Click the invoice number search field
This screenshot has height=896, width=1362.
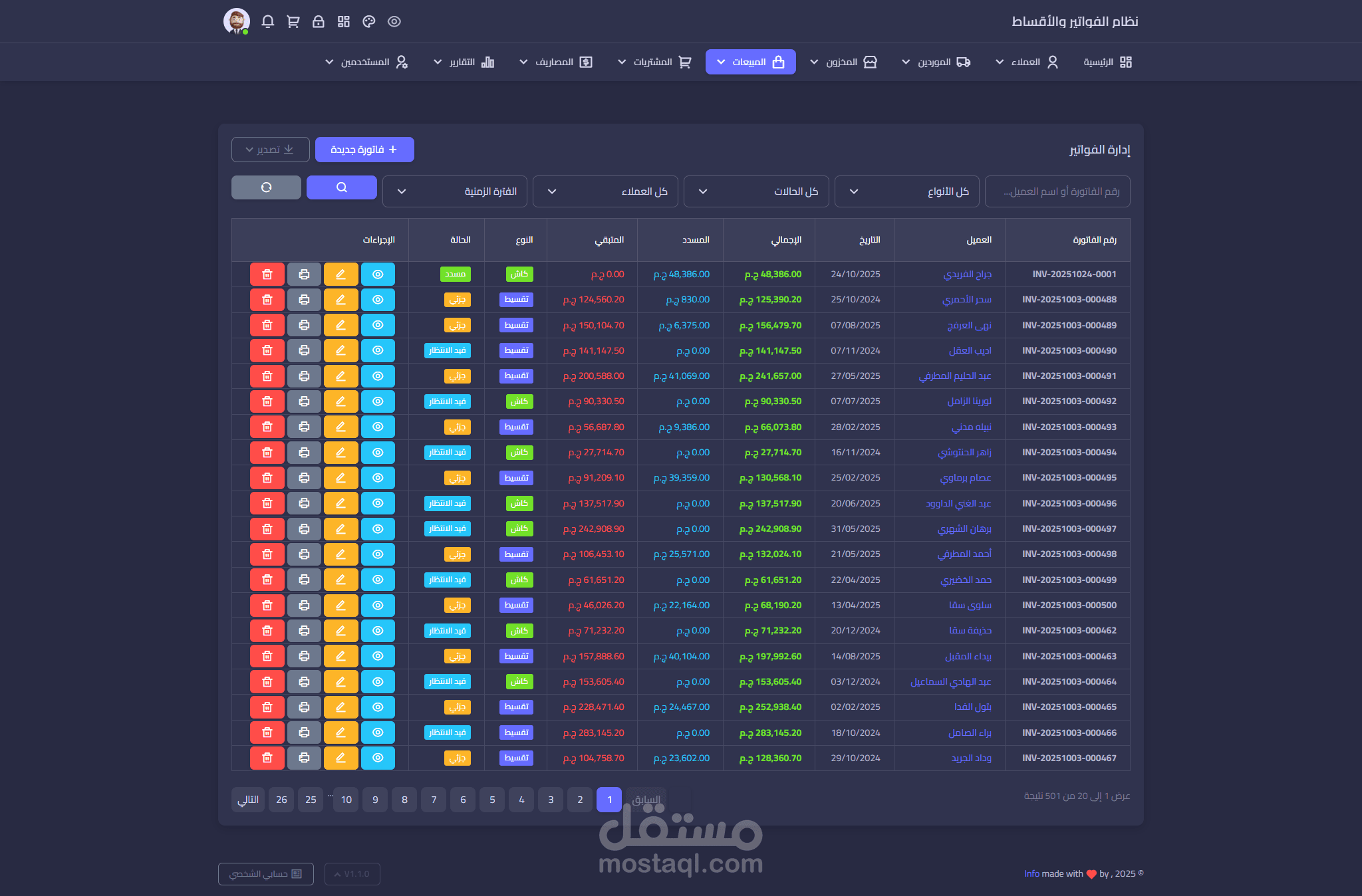1057,191
